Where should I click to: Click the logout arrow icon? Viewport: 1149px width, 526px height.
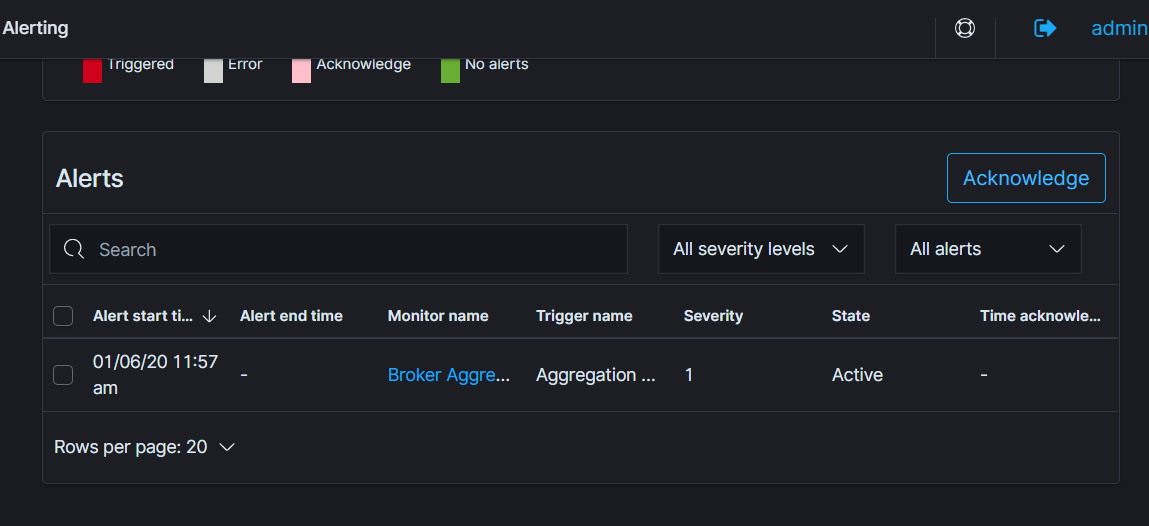(1045, 28)
